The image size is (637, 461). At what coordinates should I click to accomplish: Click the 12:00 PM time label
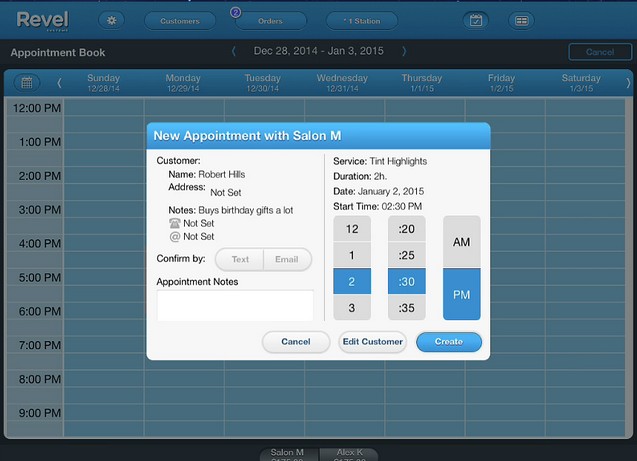tap(37, 108)
